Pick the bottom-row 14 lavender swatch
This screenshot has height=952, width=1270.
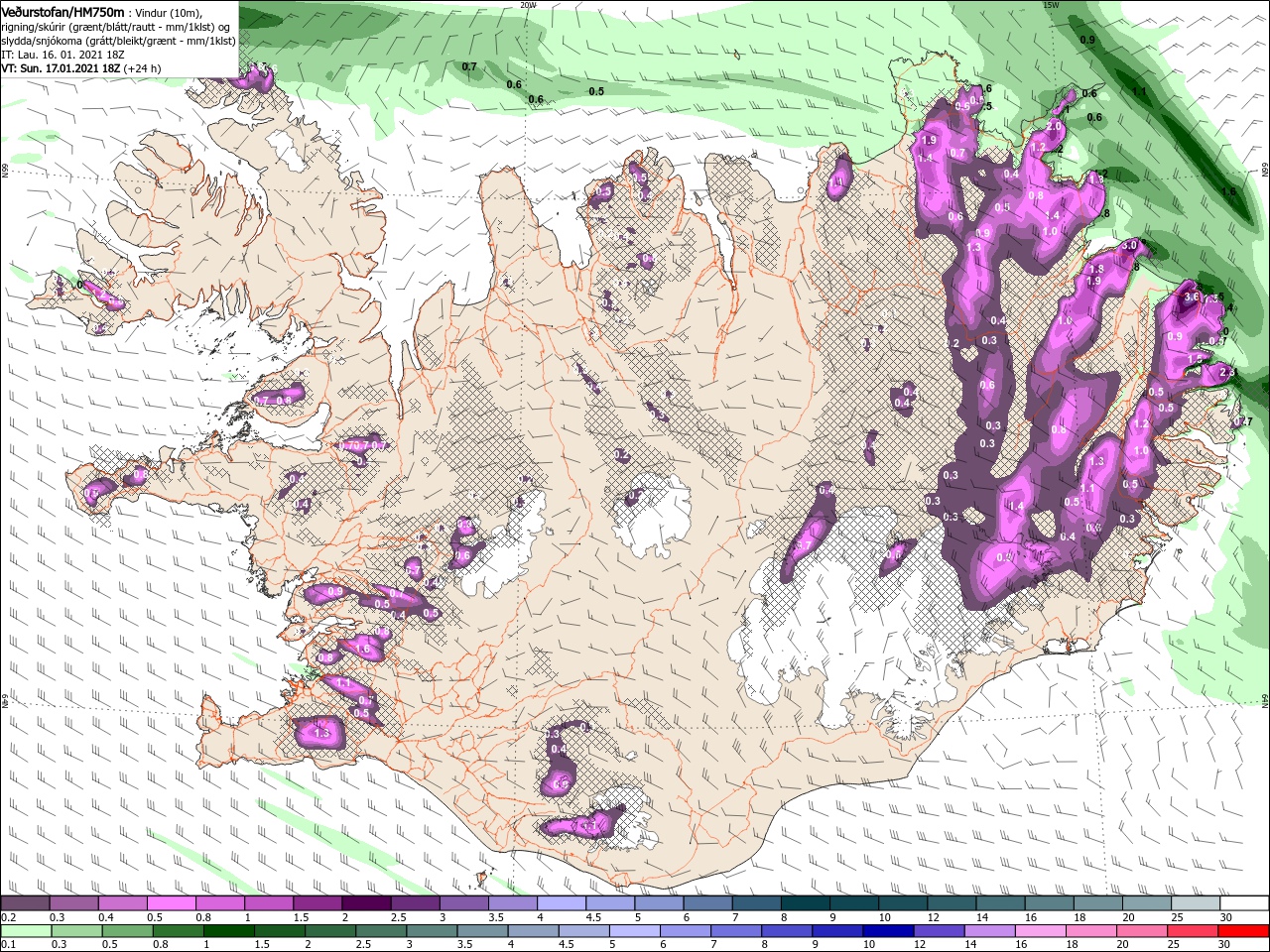(x=989, y=931)
